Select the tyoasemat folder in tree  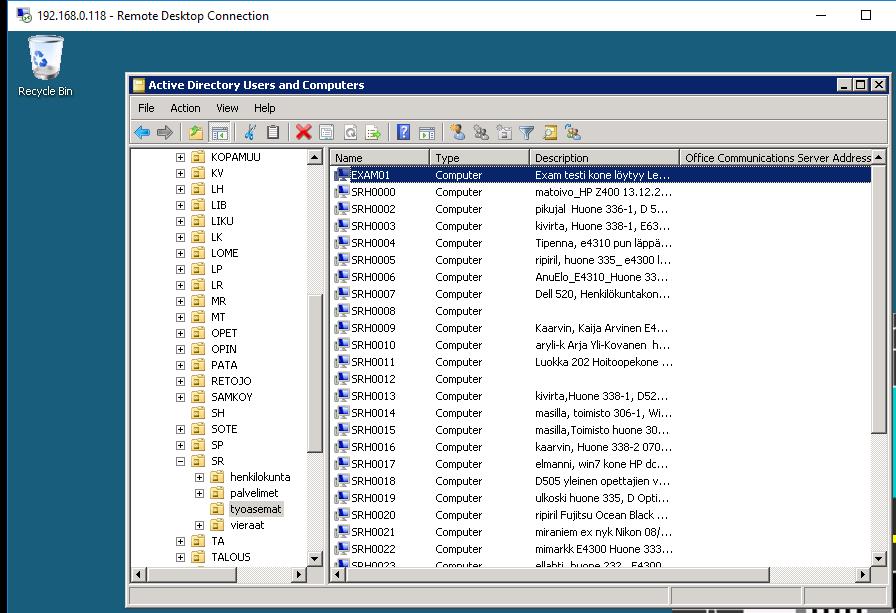coord(255,509)
